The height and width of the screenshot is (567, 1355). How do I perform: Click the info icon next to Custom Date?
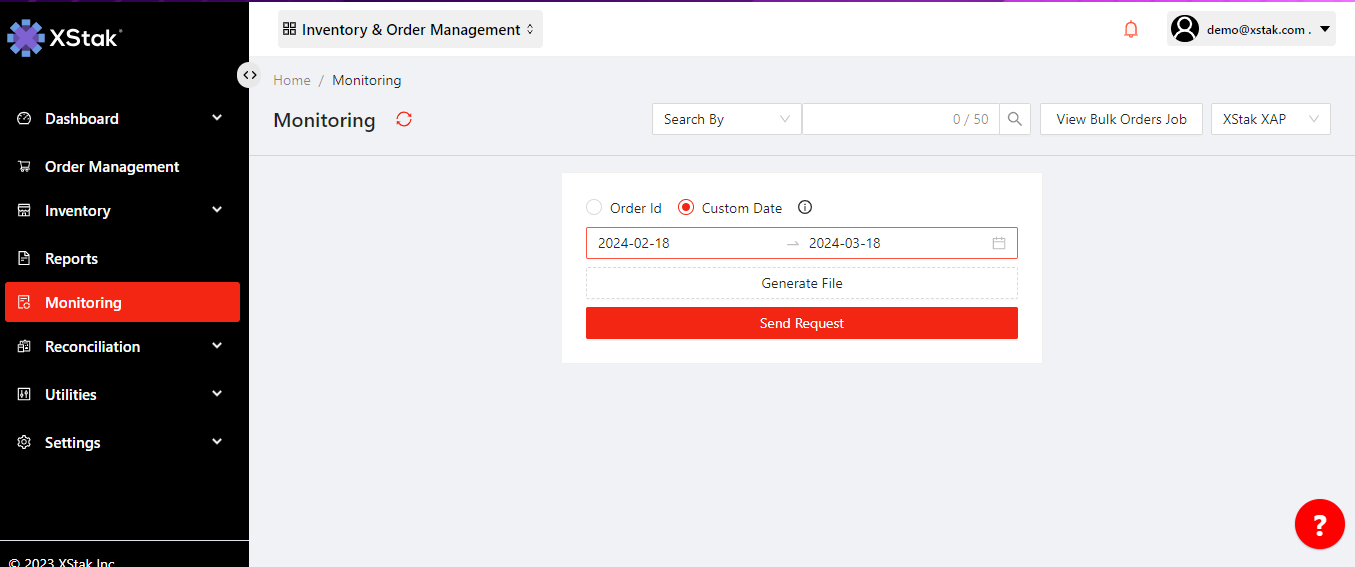(805, 208)
